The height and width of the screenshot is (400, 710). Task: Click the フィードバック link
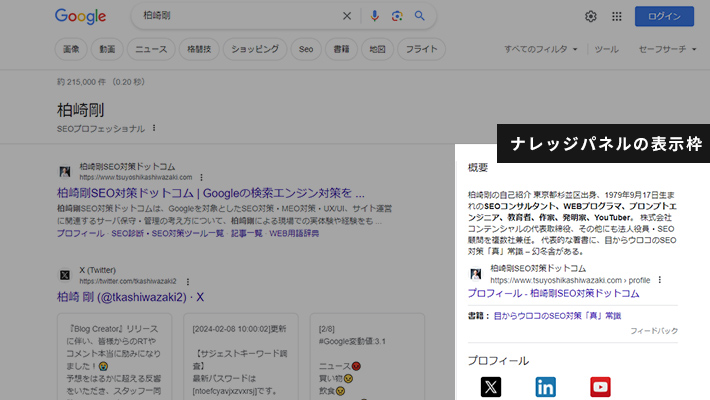pyautogui.click(x=654, y=331)
